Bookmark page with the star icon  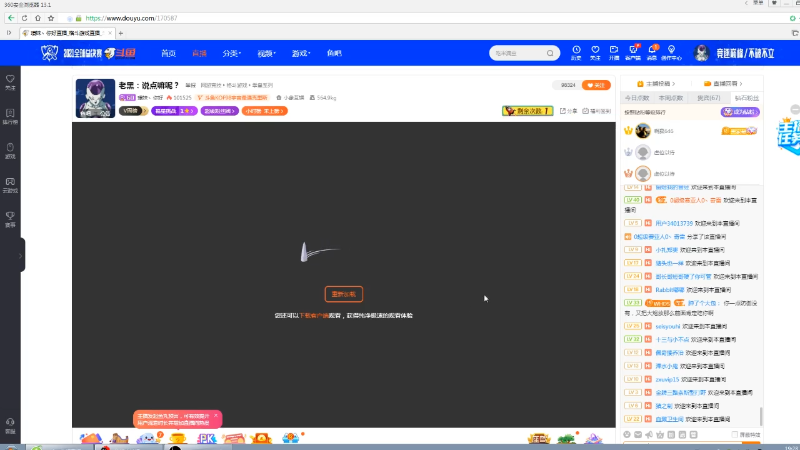tap(51, 18)
